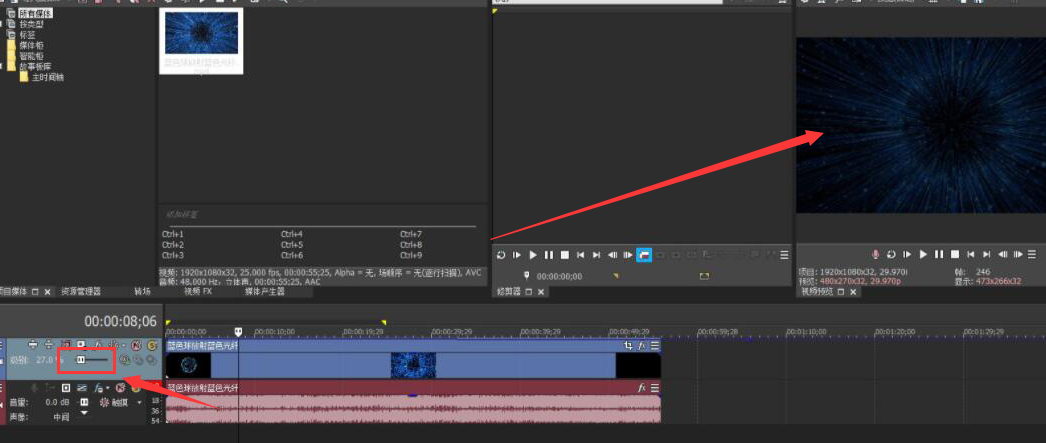Close the project media panel tab
1046x443 pixels.
47,292
